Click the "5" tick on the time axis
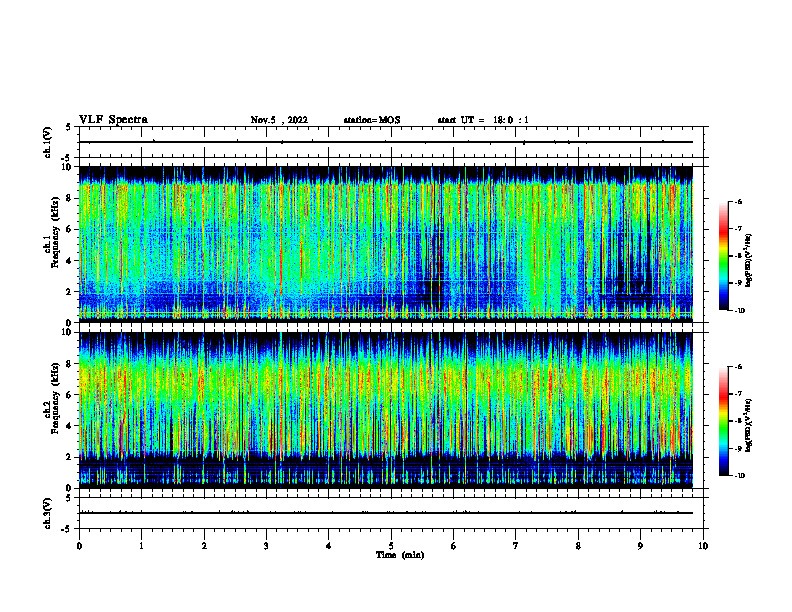This screenshot has width=792, height=612. [x=391, y=546]
